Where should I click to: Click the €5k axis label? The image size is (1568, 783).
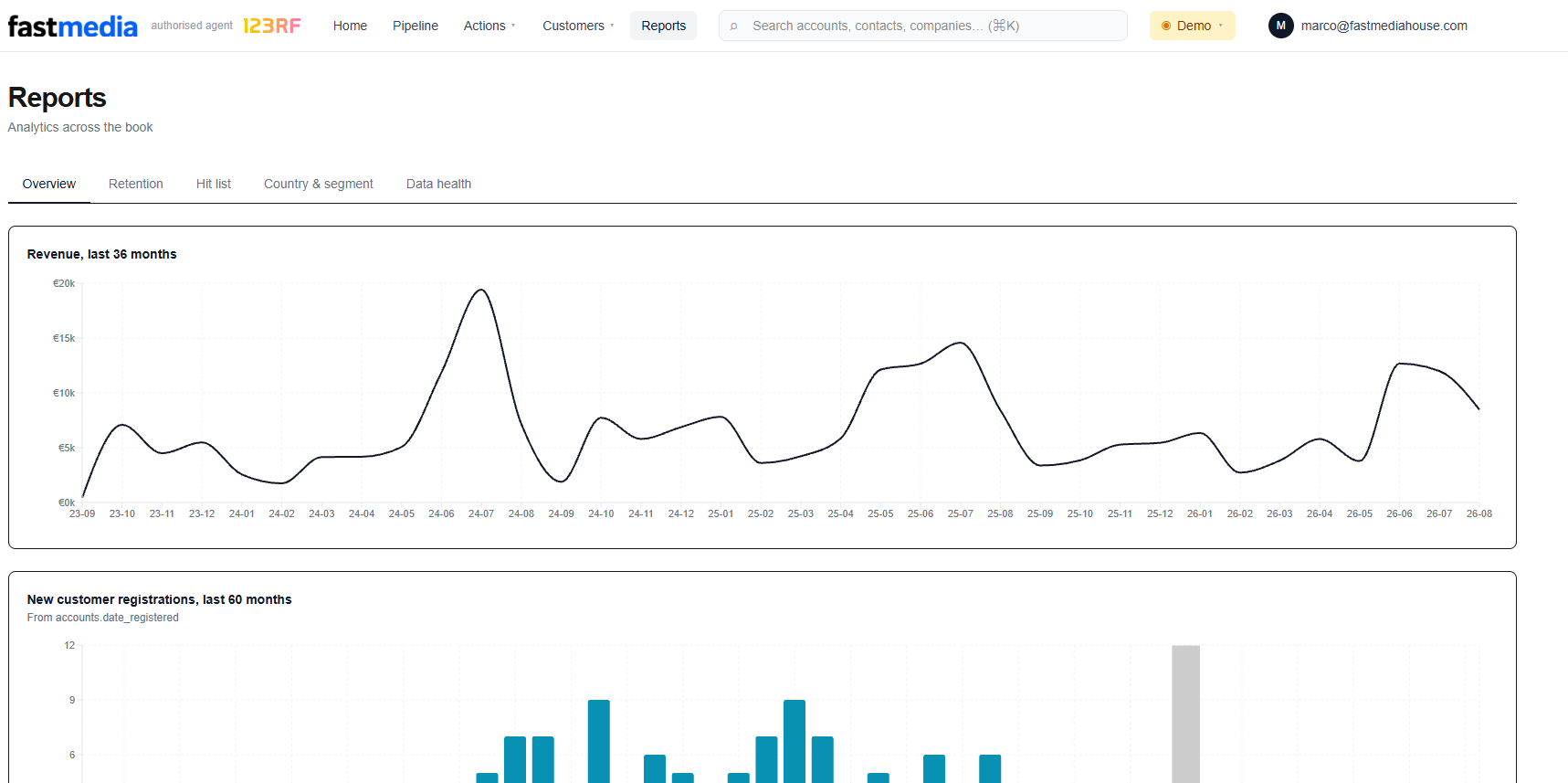point(67,448)
